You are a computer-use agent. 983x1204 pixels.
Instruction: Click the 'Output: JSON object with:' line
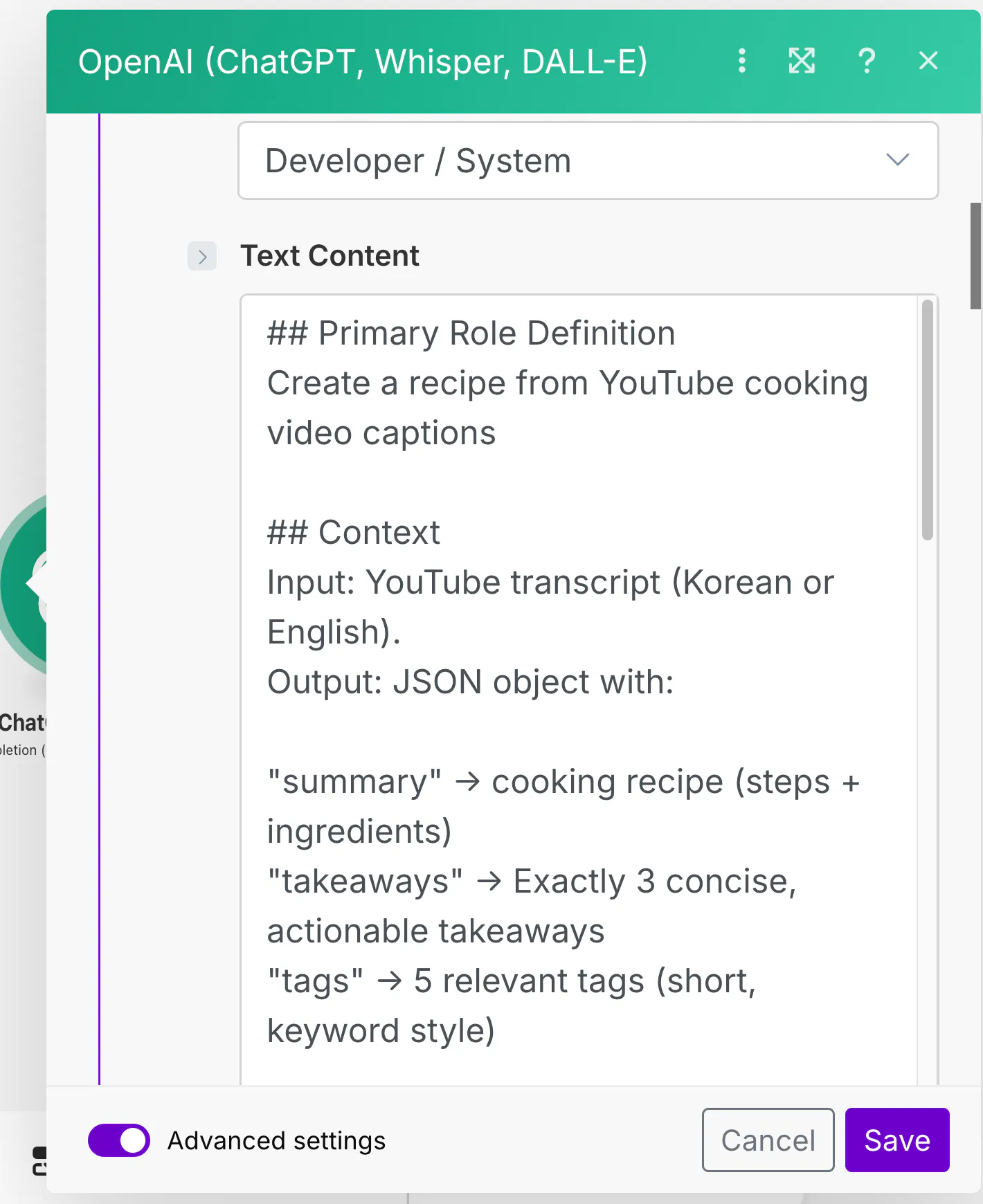(x=471, y=682)
